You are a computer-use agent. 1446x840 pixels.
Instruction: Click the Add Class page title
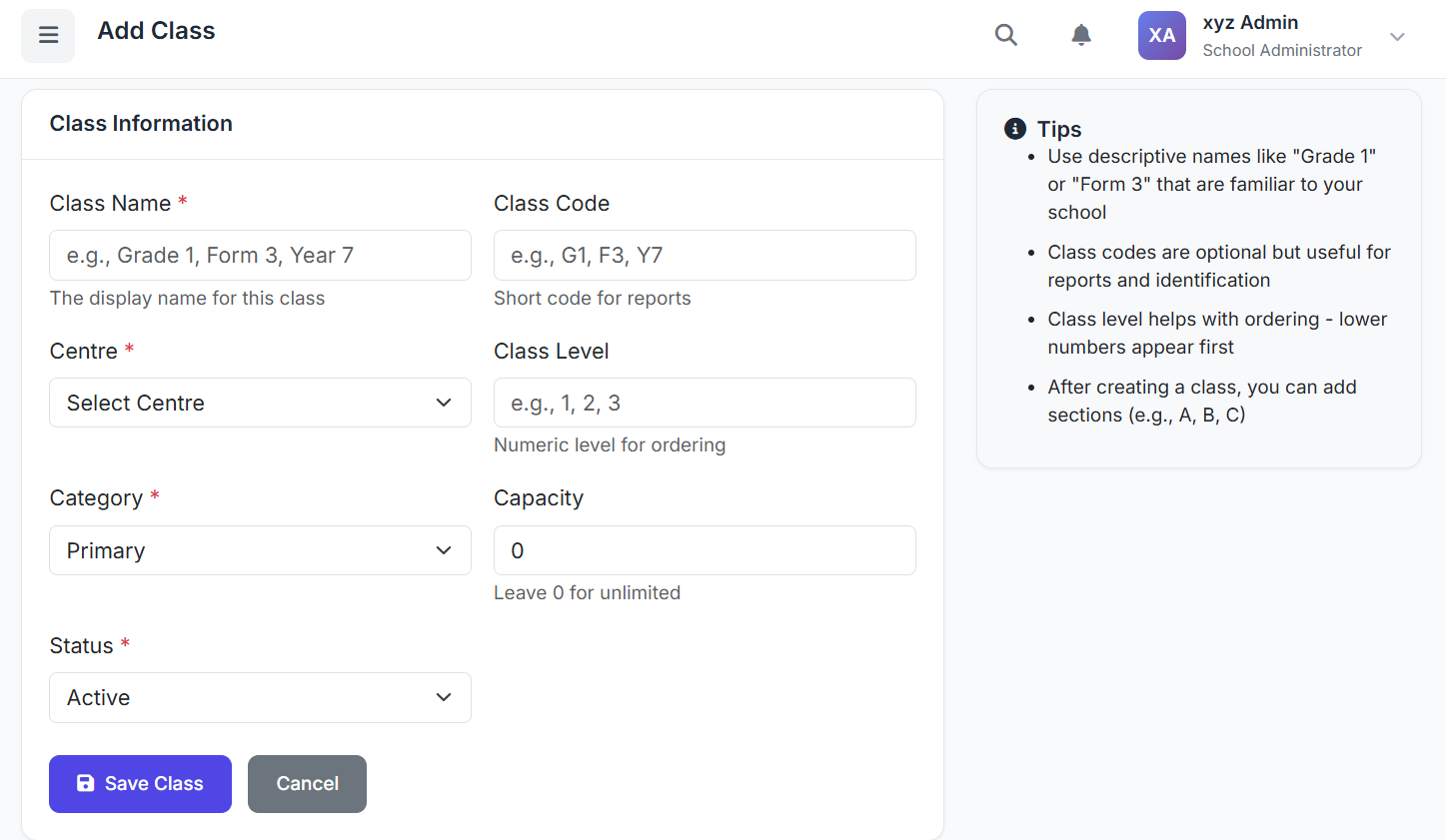(156, 31)
